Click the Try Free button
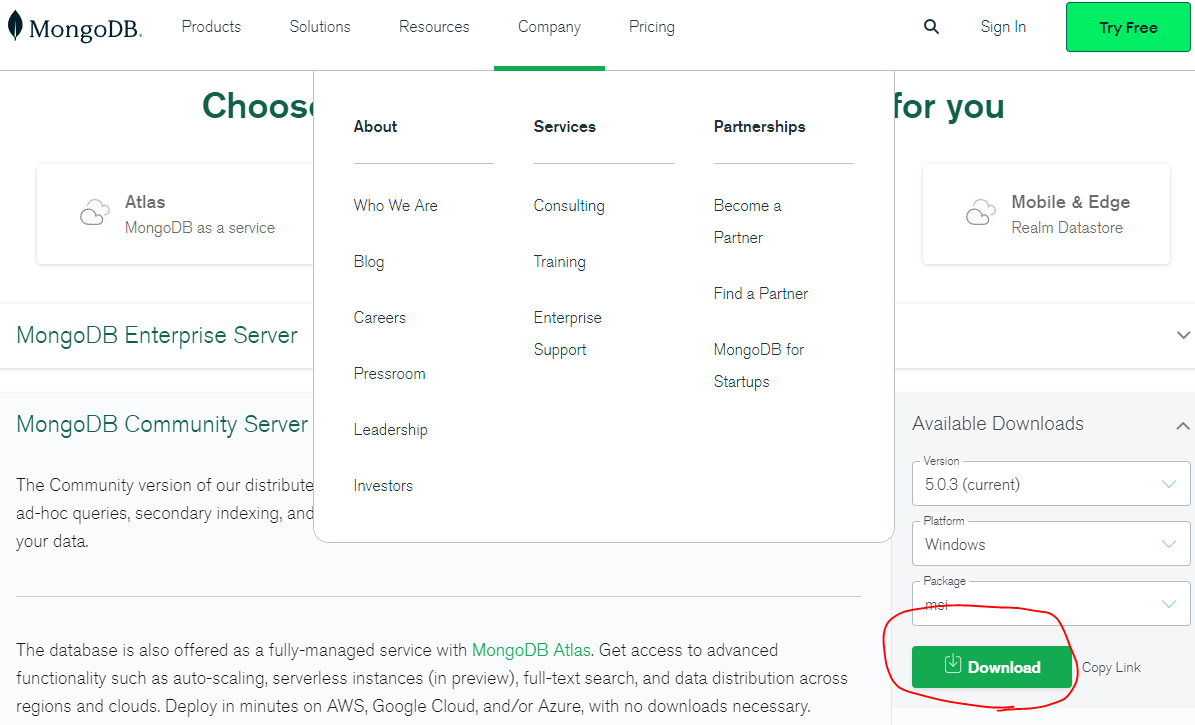Screen dimensions: 1195x725 (1128, 27)
